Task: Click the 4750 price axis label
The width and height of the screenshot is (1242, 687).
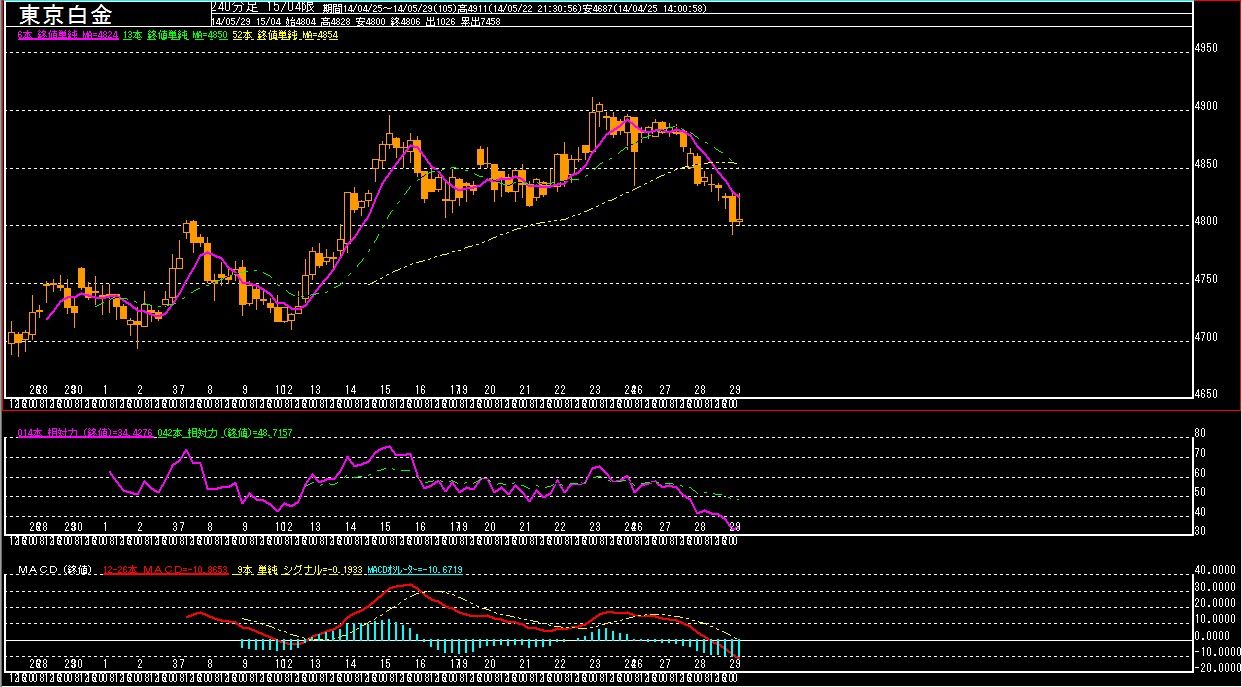Action: tap(1209, 279)
